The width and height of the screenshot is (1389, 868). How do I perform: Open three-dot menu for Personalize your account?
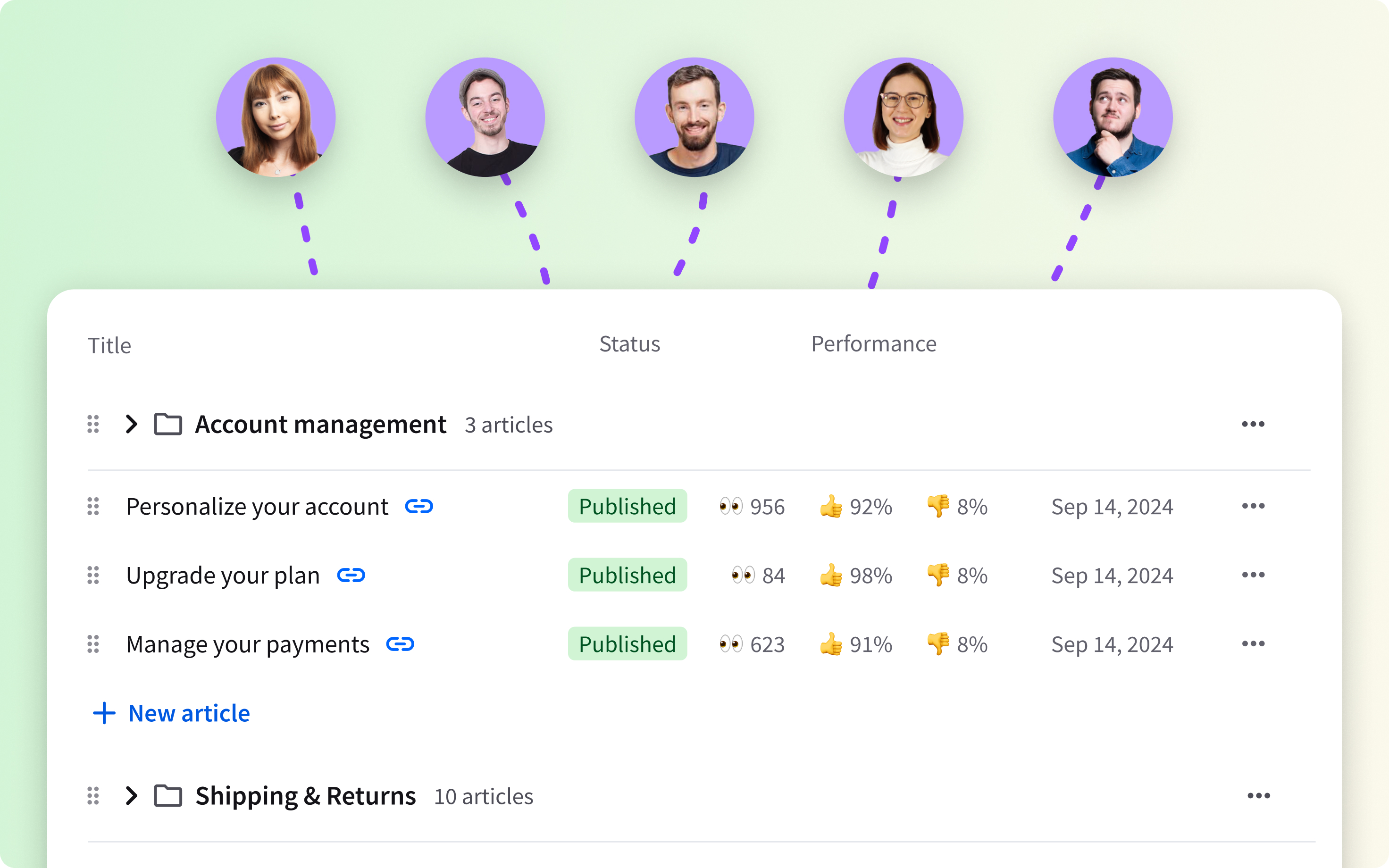[1252, 506]
